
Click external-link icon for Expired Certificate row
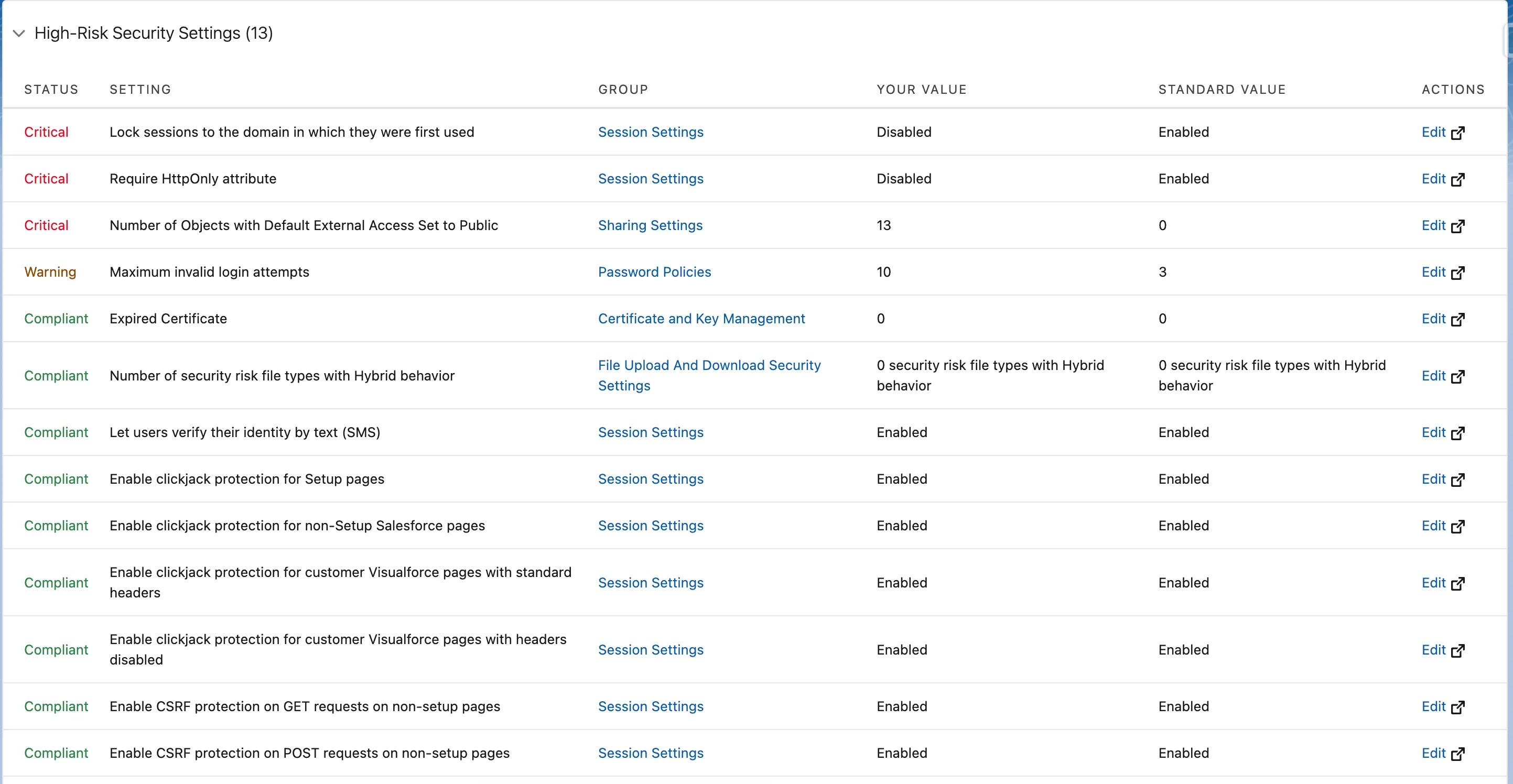point(1457,320)
